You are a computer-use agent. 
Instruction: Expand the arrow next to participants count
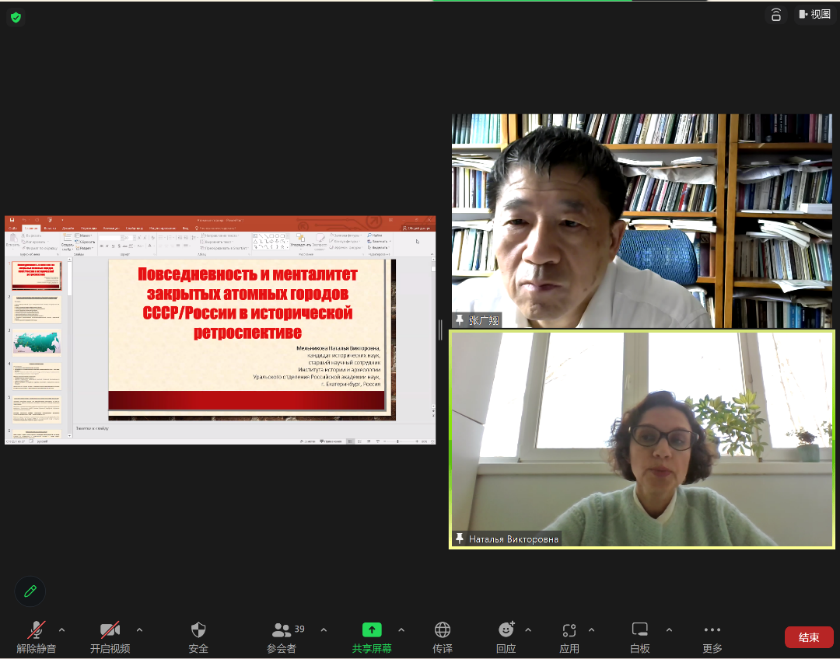tap(323, 630)
